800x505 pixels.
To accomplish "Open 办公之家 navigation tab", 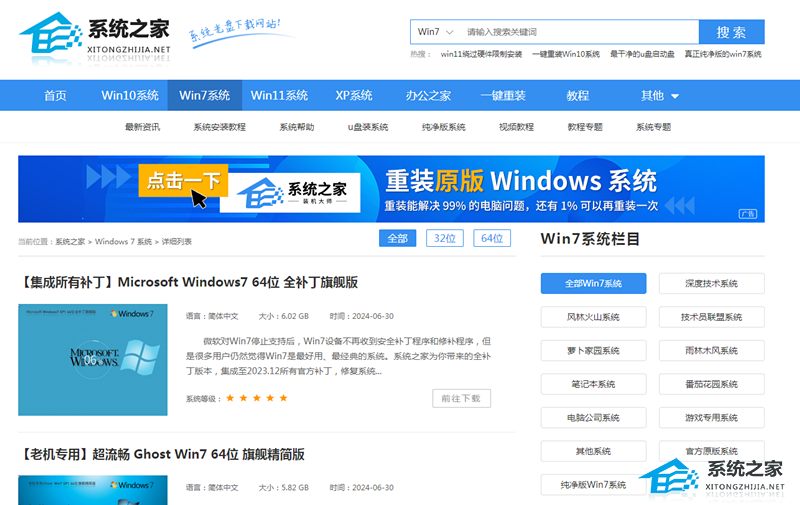I will tap(428, 95).
